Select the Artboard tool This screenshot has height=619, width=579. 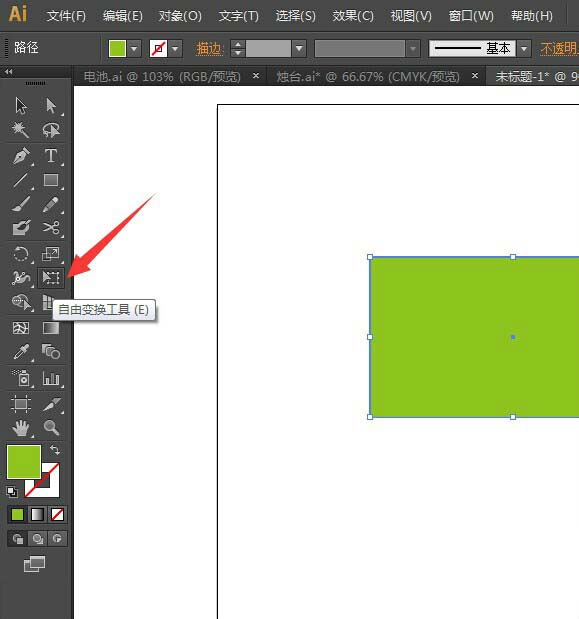coord(21,403)
